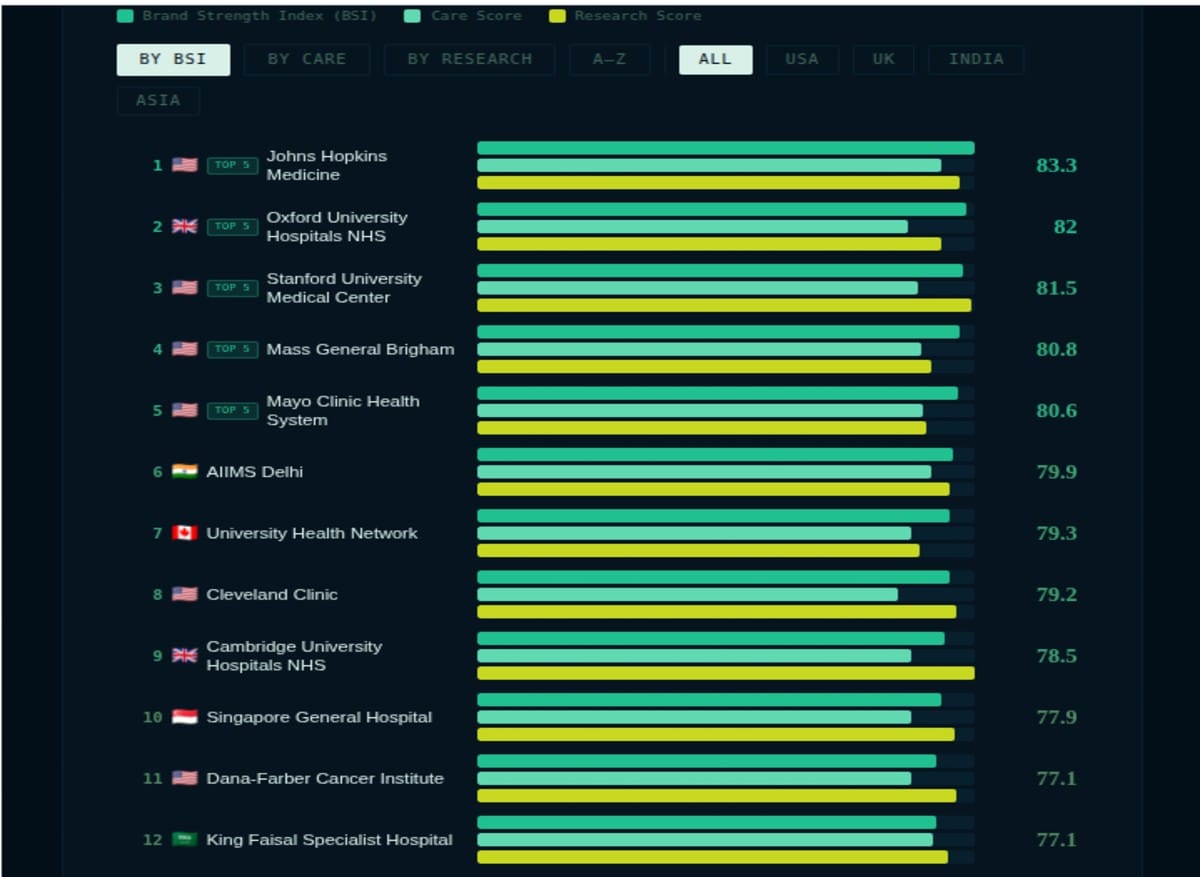Sort hospitals using the A-Z button
The height and width of the screenshot is (877, 1200).
click(x=610, y=59)
